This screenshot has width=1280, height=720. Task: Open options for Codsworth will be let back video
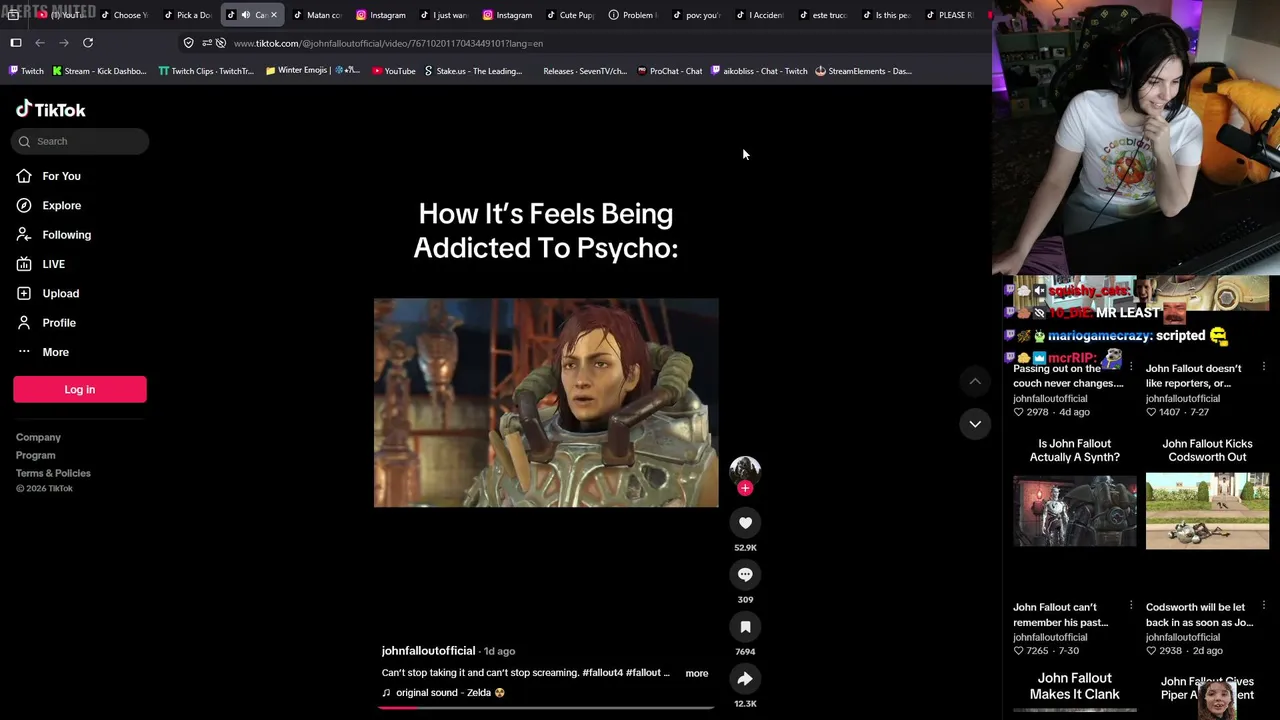pyautogui.click(x=1264, y=606)
